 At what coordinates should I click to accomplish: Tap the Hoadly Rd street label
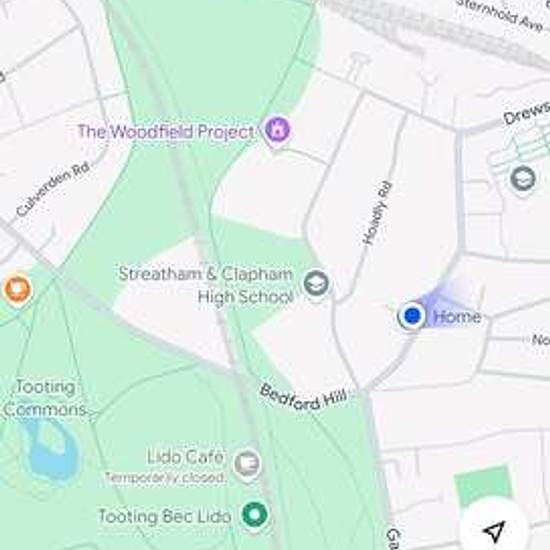click(x=377, y=213)
